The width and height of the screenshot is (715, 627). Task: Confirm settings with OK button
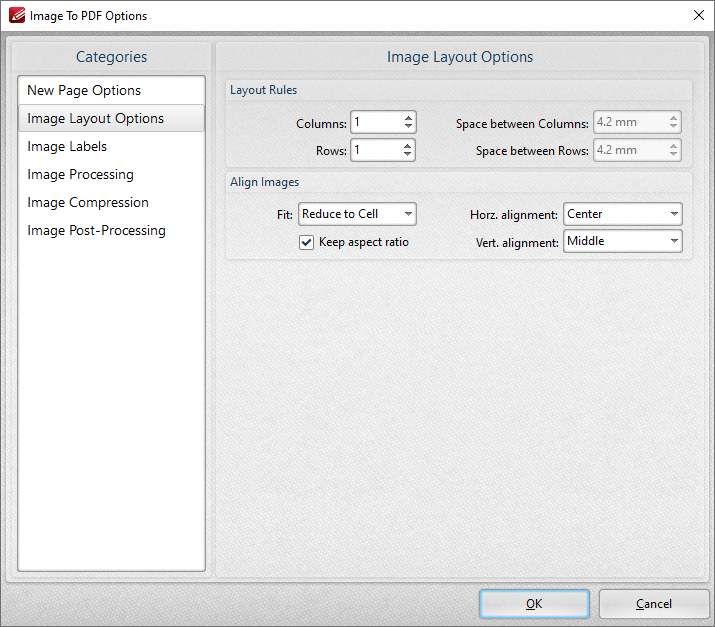point(534,604)
